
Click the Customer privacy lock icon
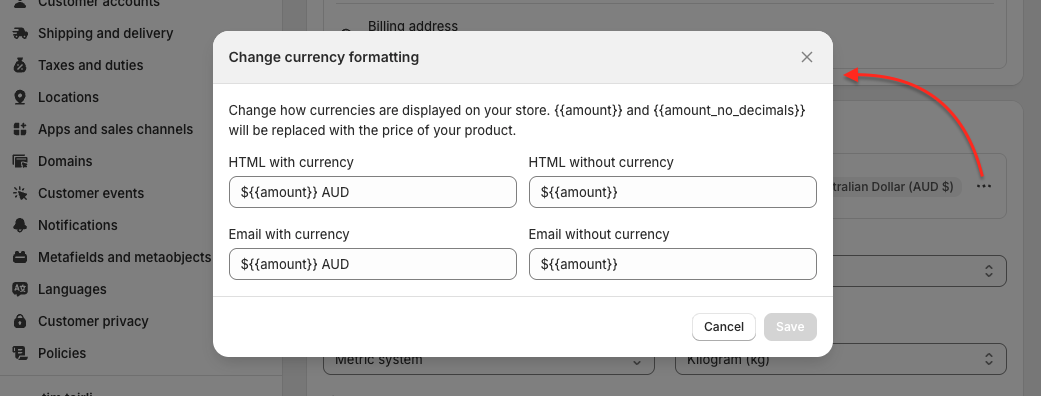click(20, 321)
